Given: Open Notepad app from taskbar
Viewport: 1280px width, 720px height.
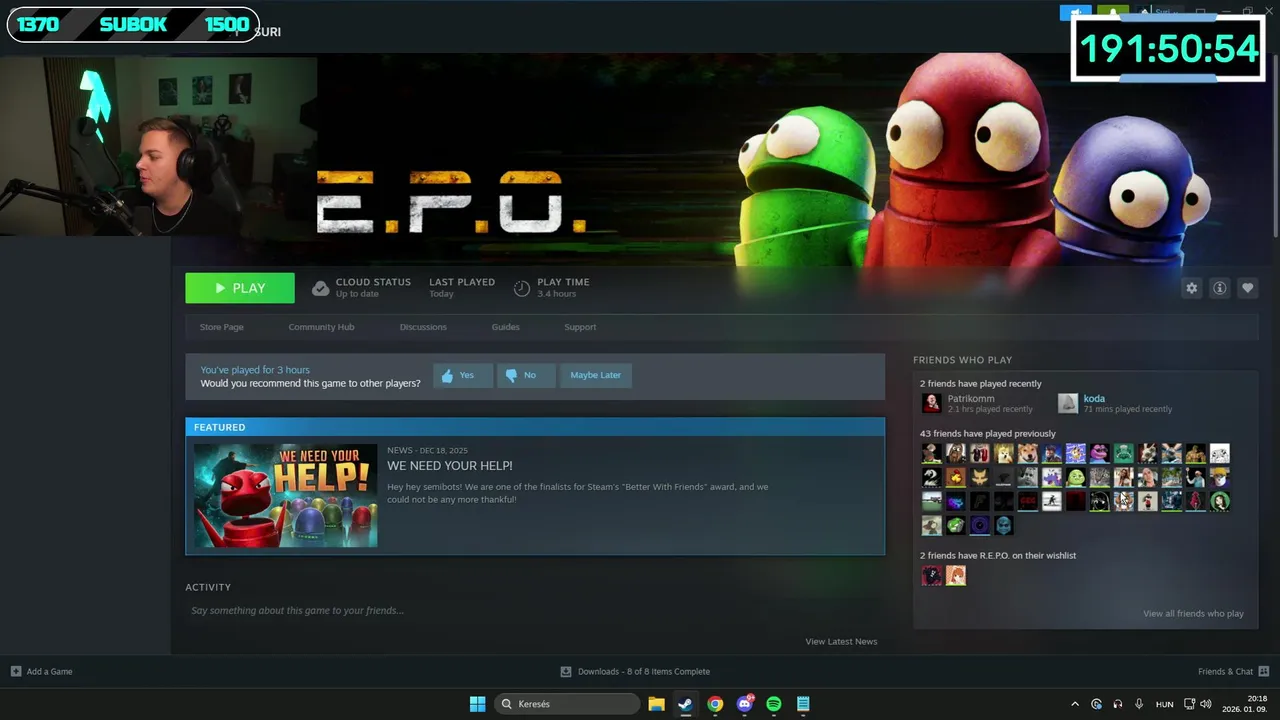Looking at the screenshot, I should pos(803,704).
